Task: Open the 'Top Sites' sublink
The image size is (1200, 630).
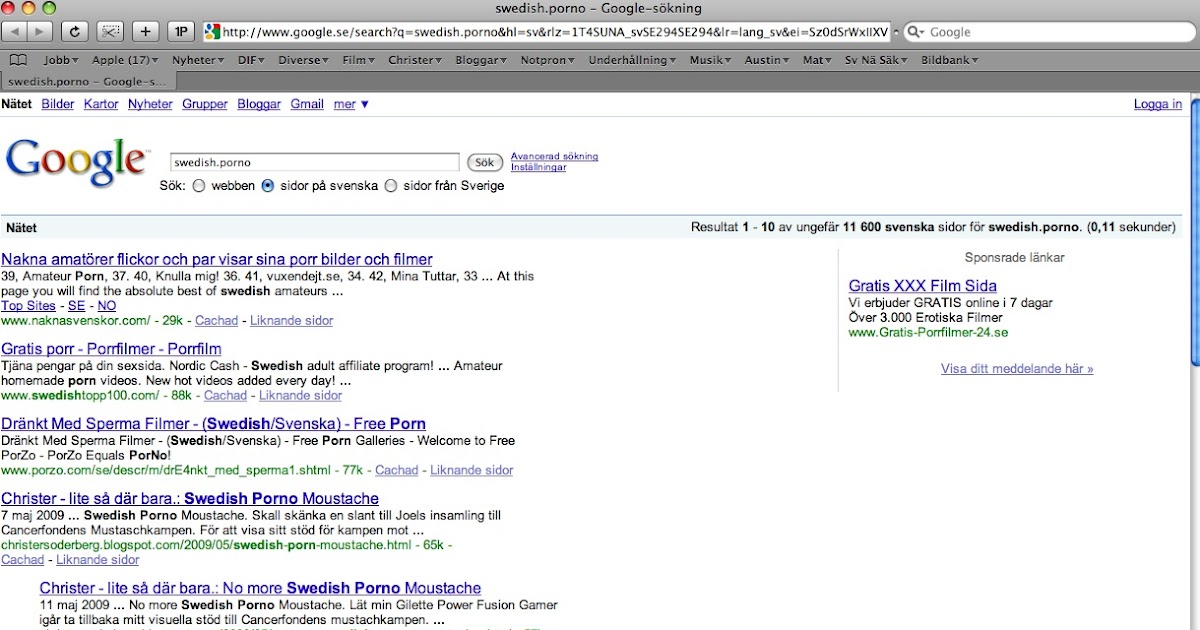Action: click(x=28, y=306)
